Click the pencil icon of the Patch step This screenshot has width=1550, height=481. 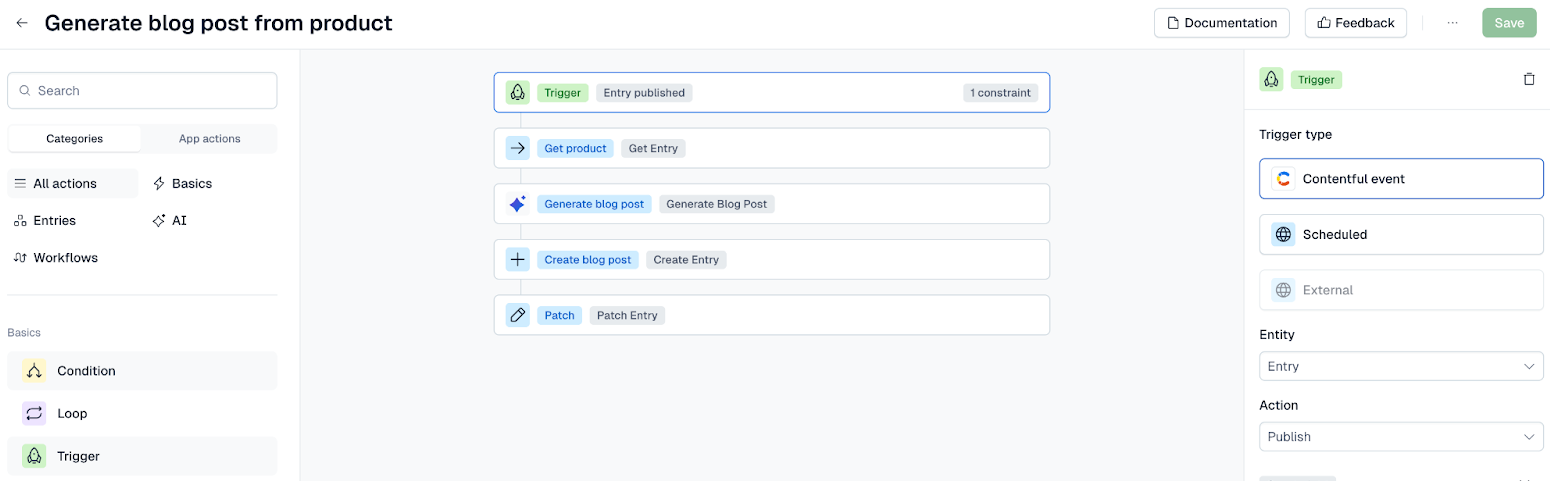click(517, 315)
